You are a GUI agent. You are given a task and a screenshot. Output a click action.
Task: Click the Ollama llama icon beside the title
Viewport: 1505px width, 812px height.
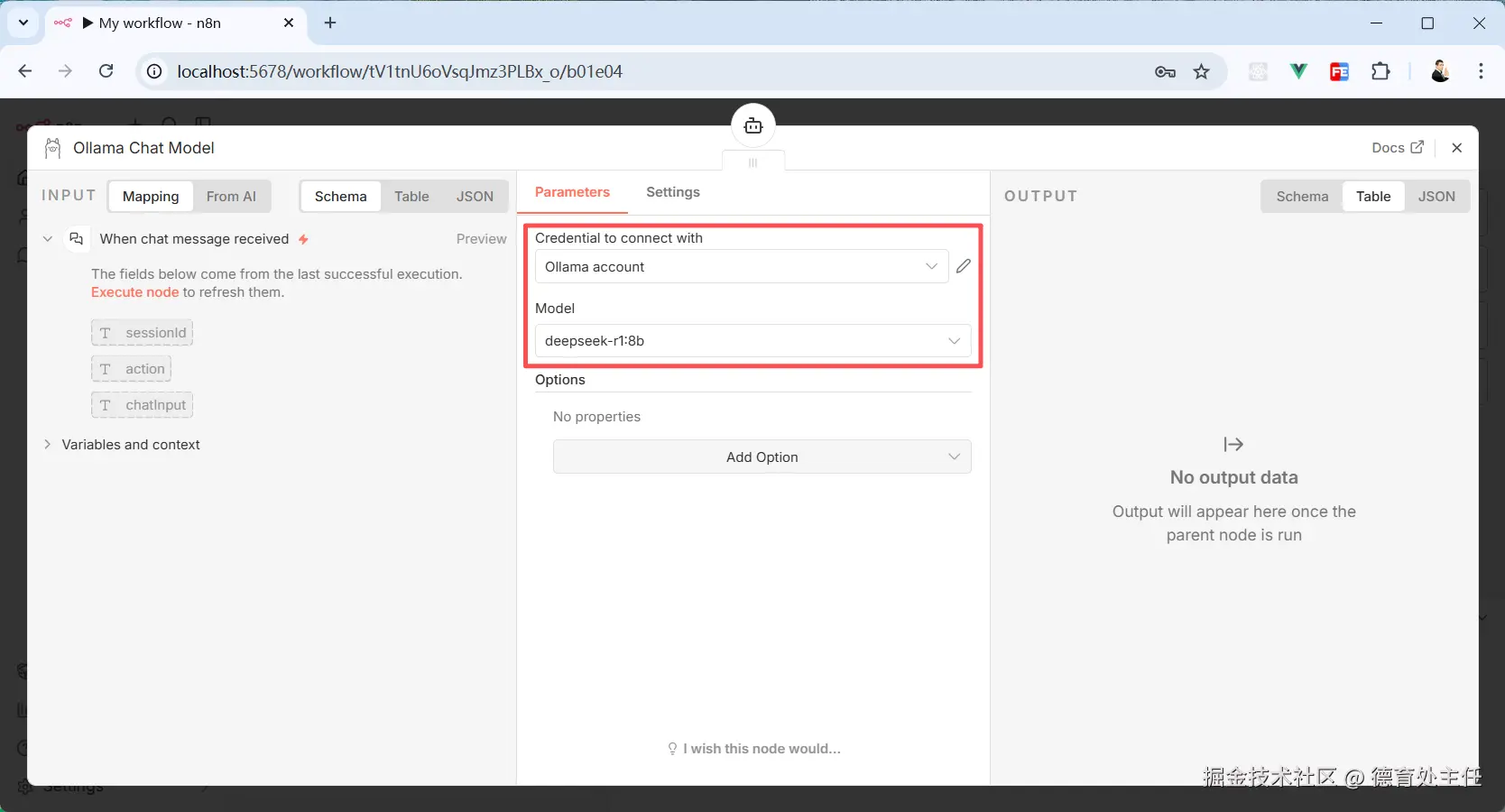point(53,148)
